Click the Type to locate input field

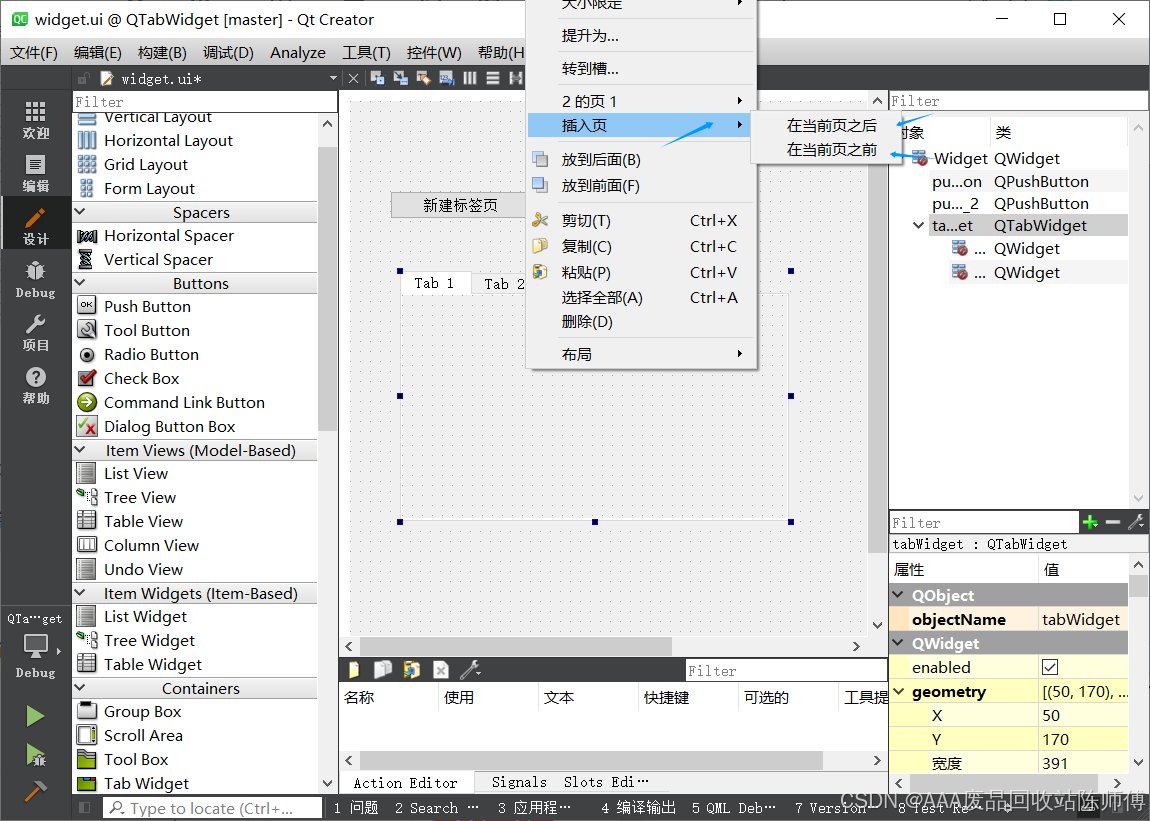coord(212,807)
